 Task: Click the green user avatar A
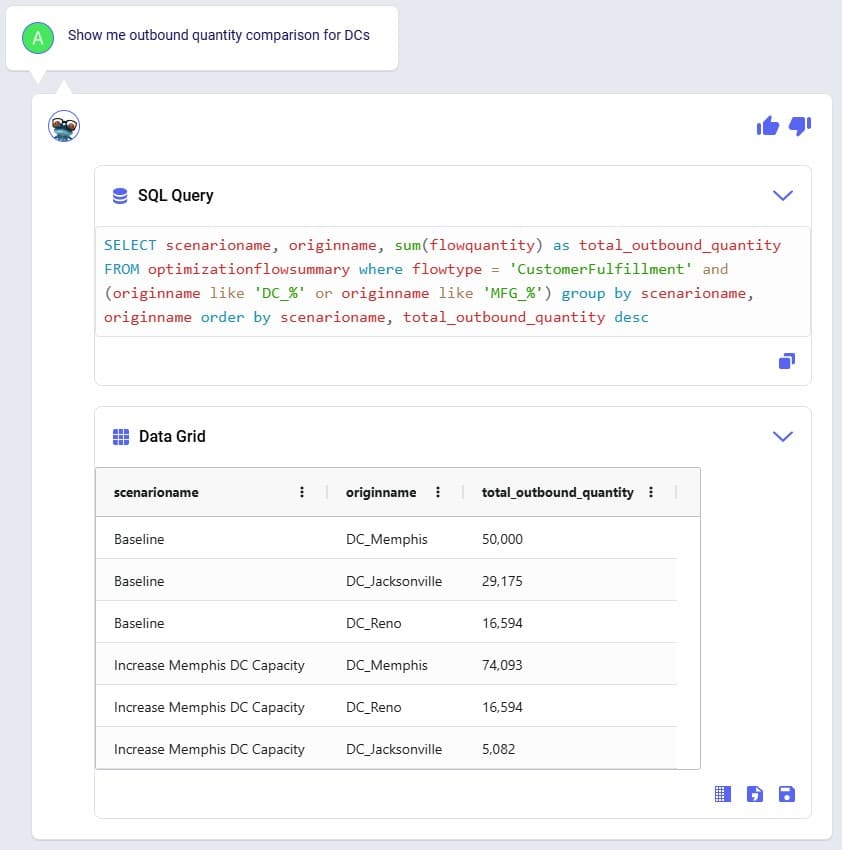tap(38, 38)
